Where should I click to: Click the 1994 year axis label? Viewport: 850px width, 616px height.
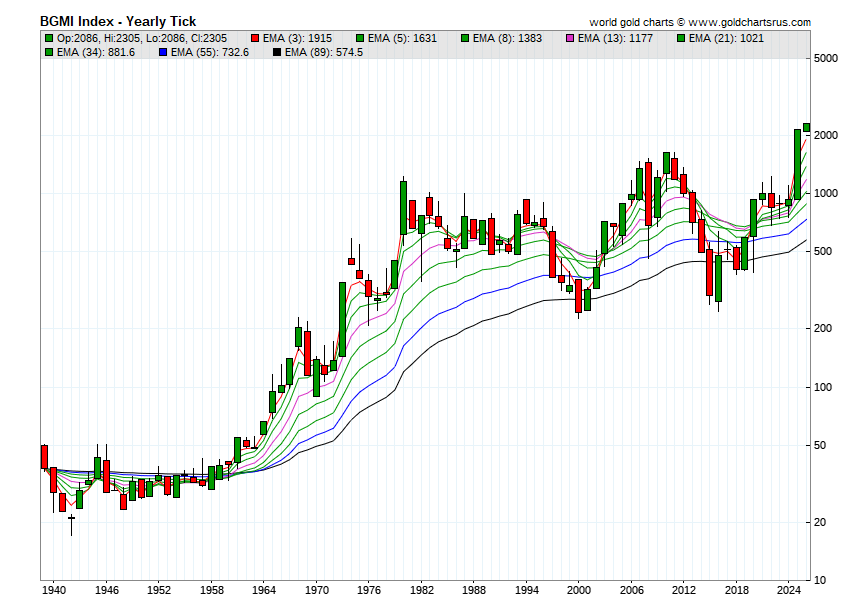[x=526, y=590]
